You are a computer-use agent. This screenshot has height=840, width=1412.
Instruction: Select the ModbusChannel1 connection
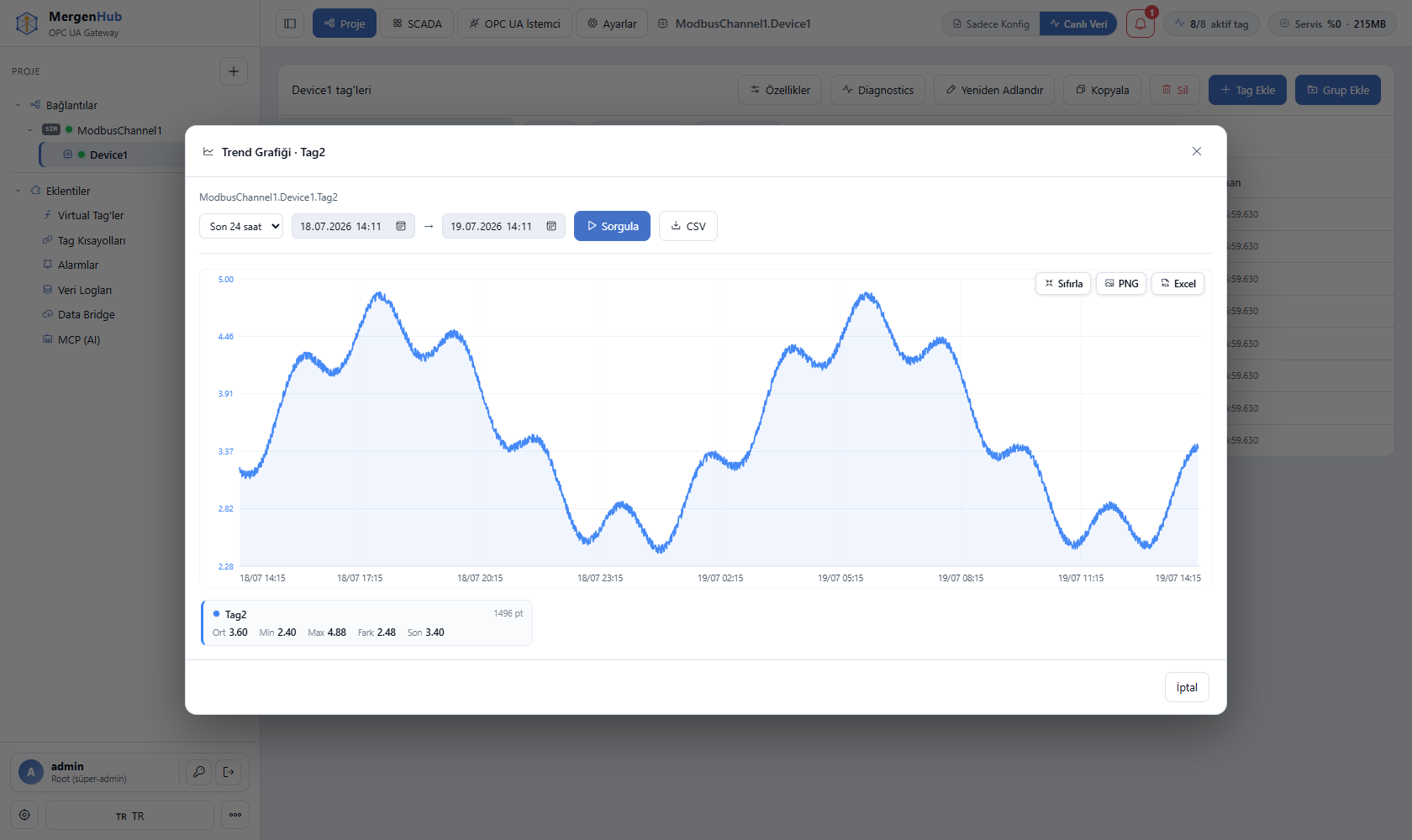tap(119, 130)
